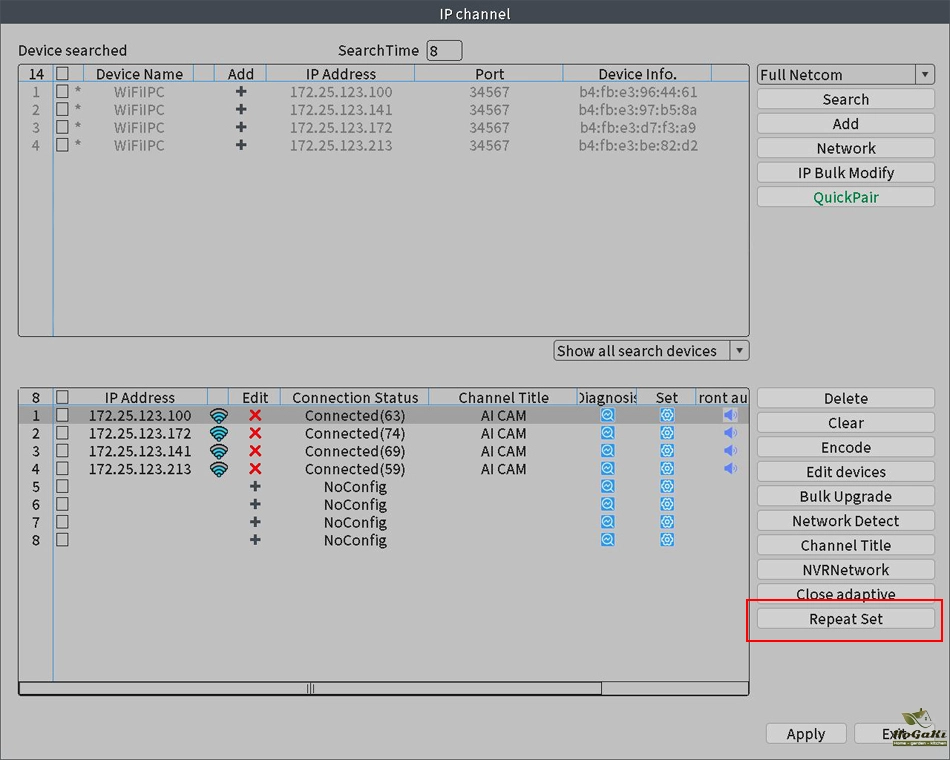This screenshot has width=950, height=760.
Task: Click the Device Name column header
Action: click(139, 74)
